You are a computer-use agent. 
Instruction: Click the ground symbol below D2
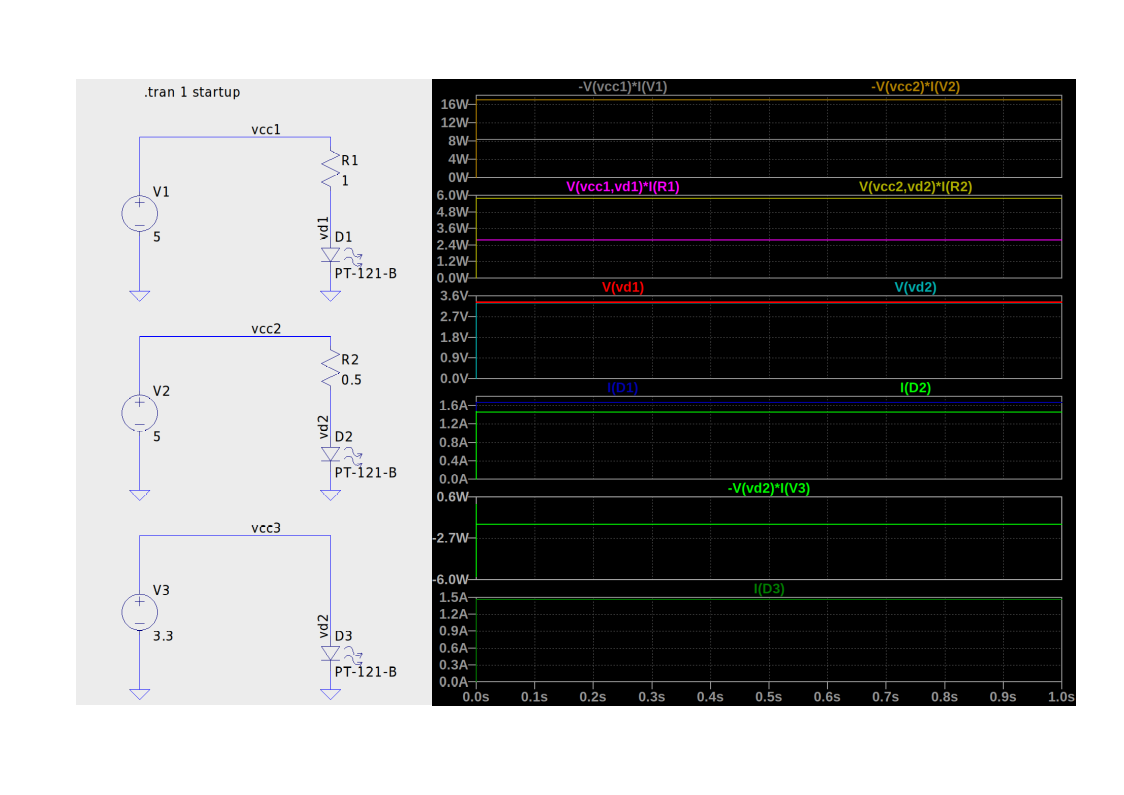(330, 495)
